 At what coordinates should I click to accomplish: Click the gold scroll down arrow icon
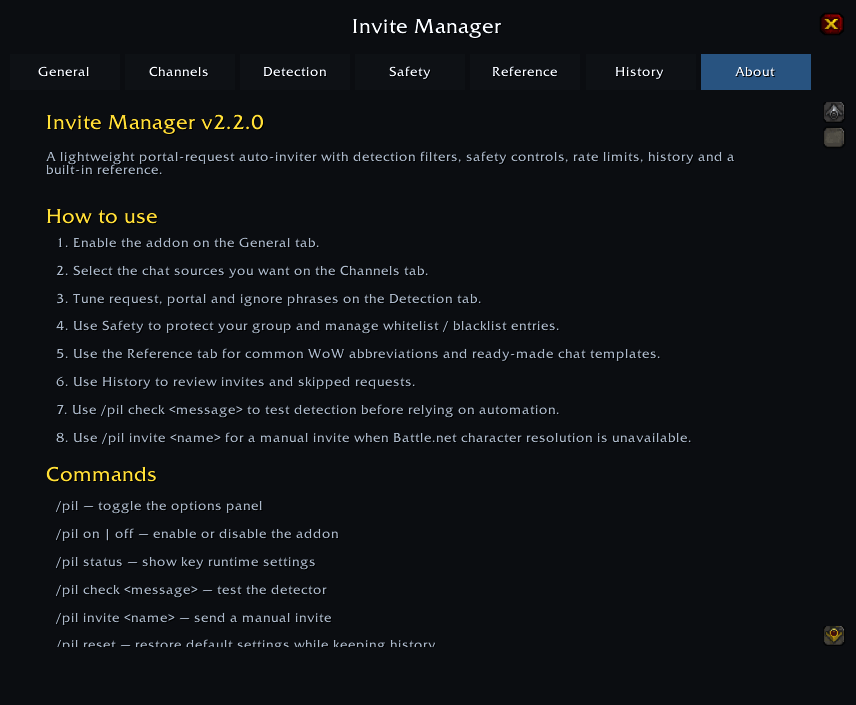(834, 635)
